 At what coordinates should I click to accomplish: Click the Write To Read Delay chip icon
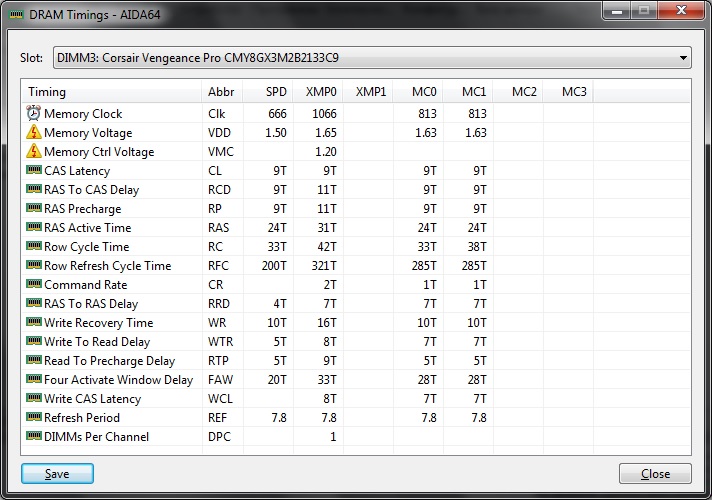34,341
